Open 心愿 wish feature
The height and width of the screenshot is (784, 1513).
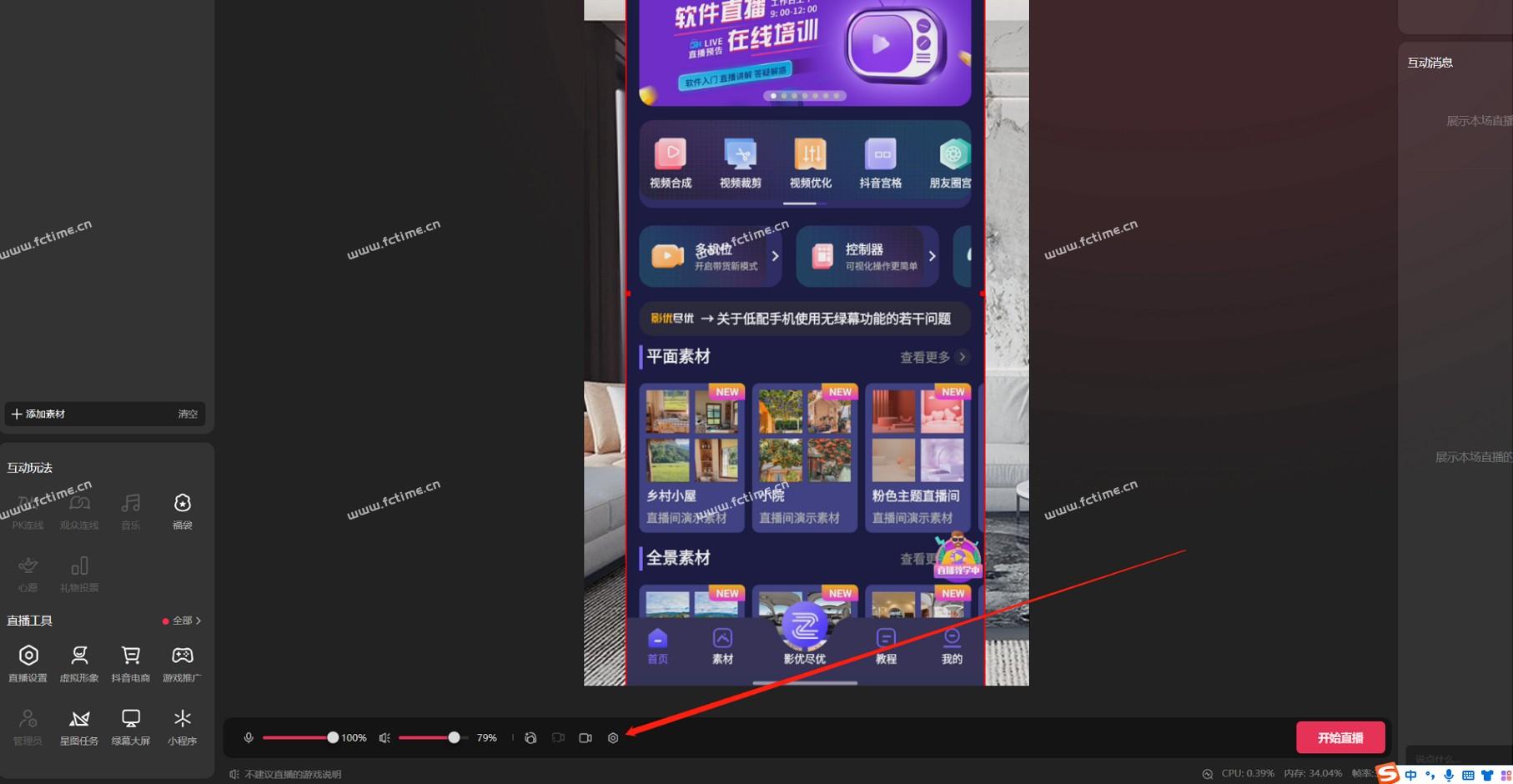point(28,574)
